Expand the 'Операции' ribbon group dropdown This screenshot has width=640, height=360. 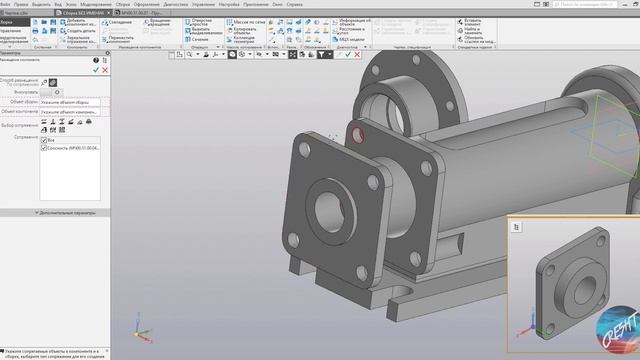(x=218, y=47)
